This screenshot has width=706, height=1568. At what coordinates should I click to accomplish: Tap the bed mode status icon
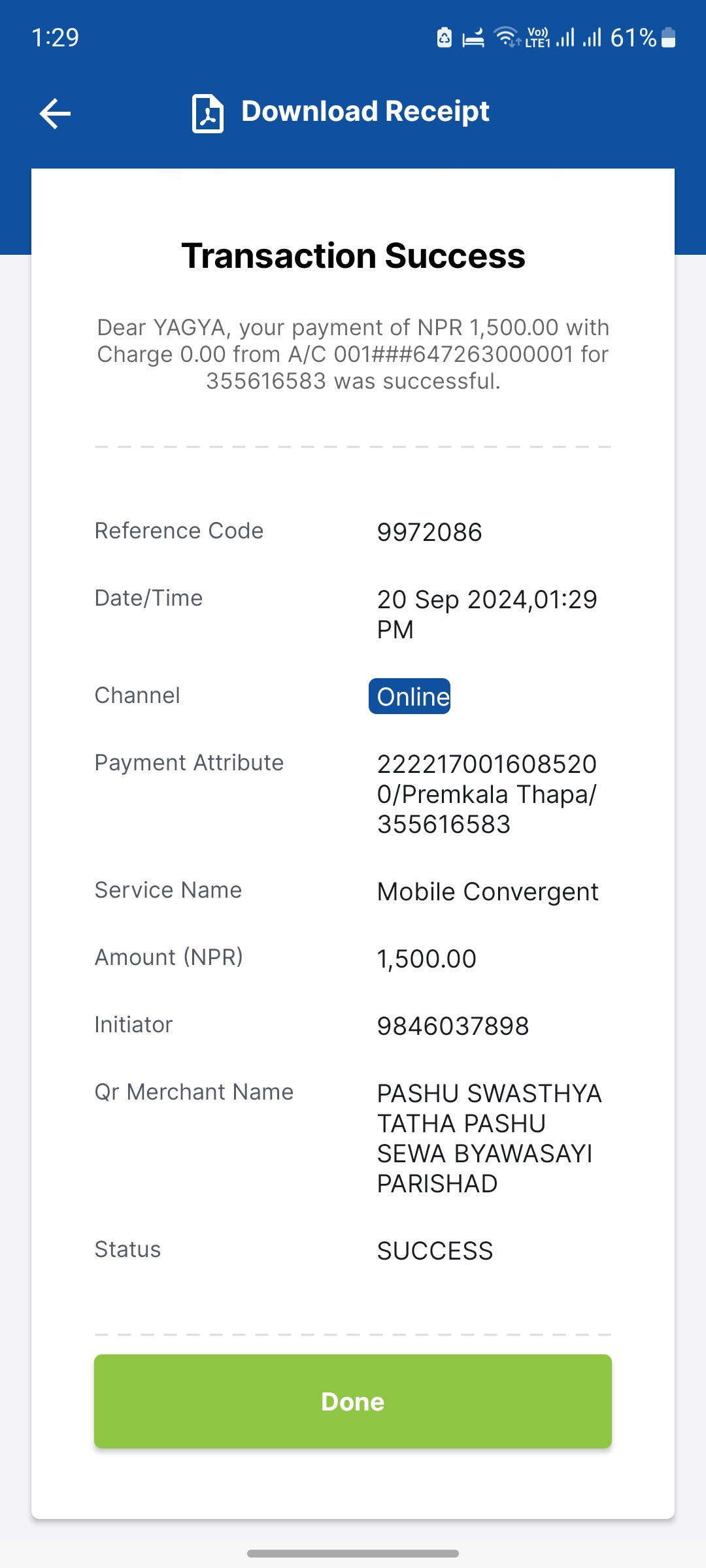(x=473, y=39)
